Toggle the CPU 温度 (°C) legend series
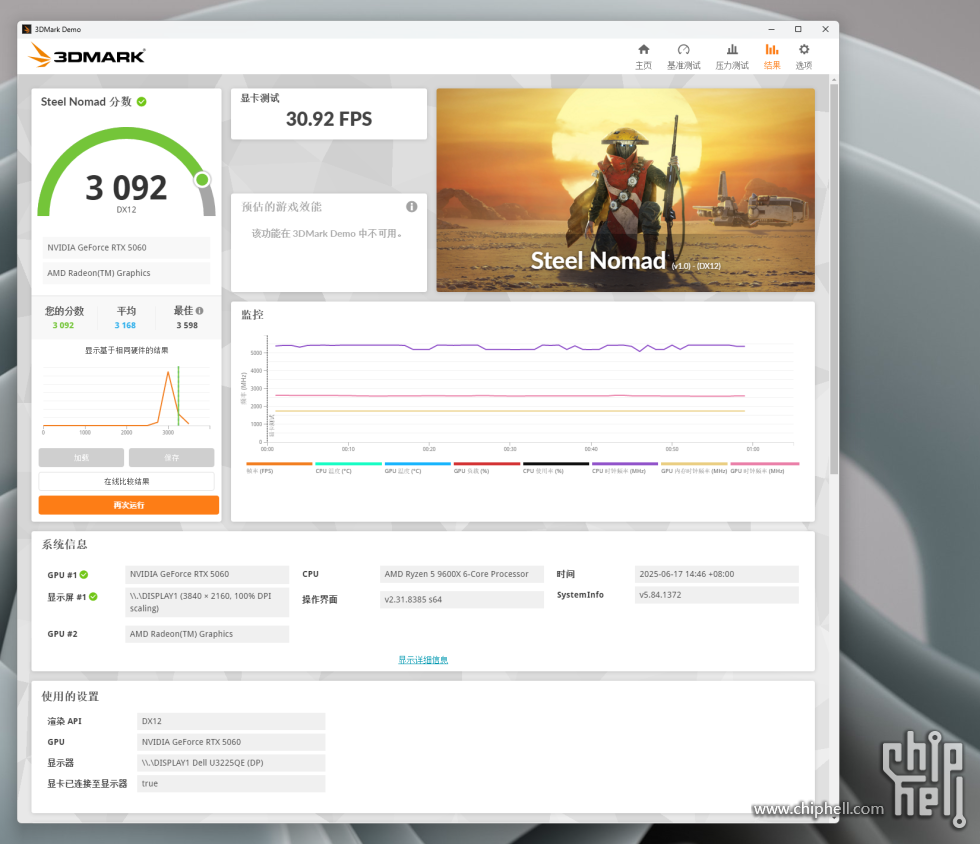980x844 pixels. point(348,468)
